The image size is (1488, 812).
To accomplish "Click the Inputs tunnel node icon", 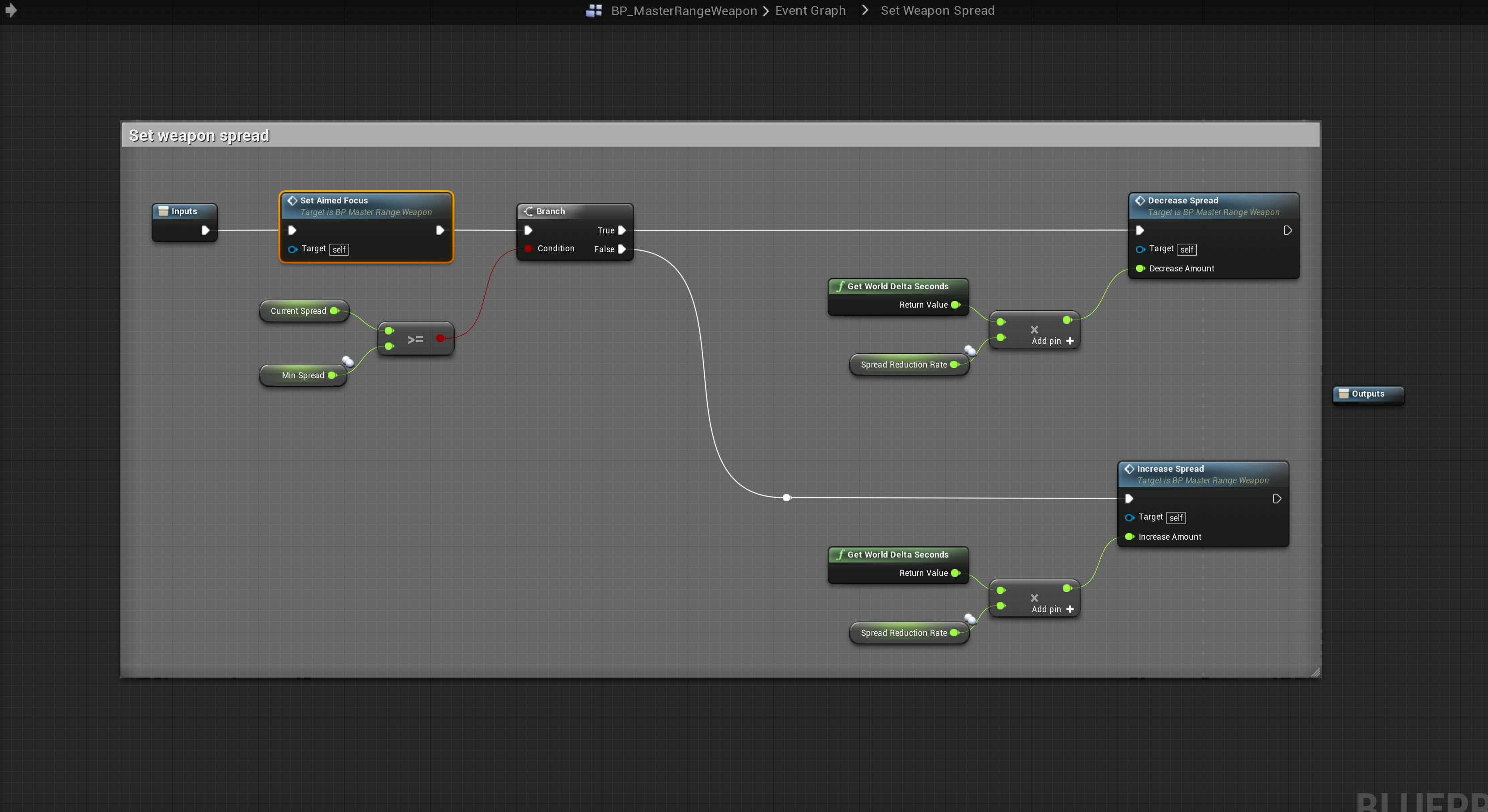I will pos(164,211).
